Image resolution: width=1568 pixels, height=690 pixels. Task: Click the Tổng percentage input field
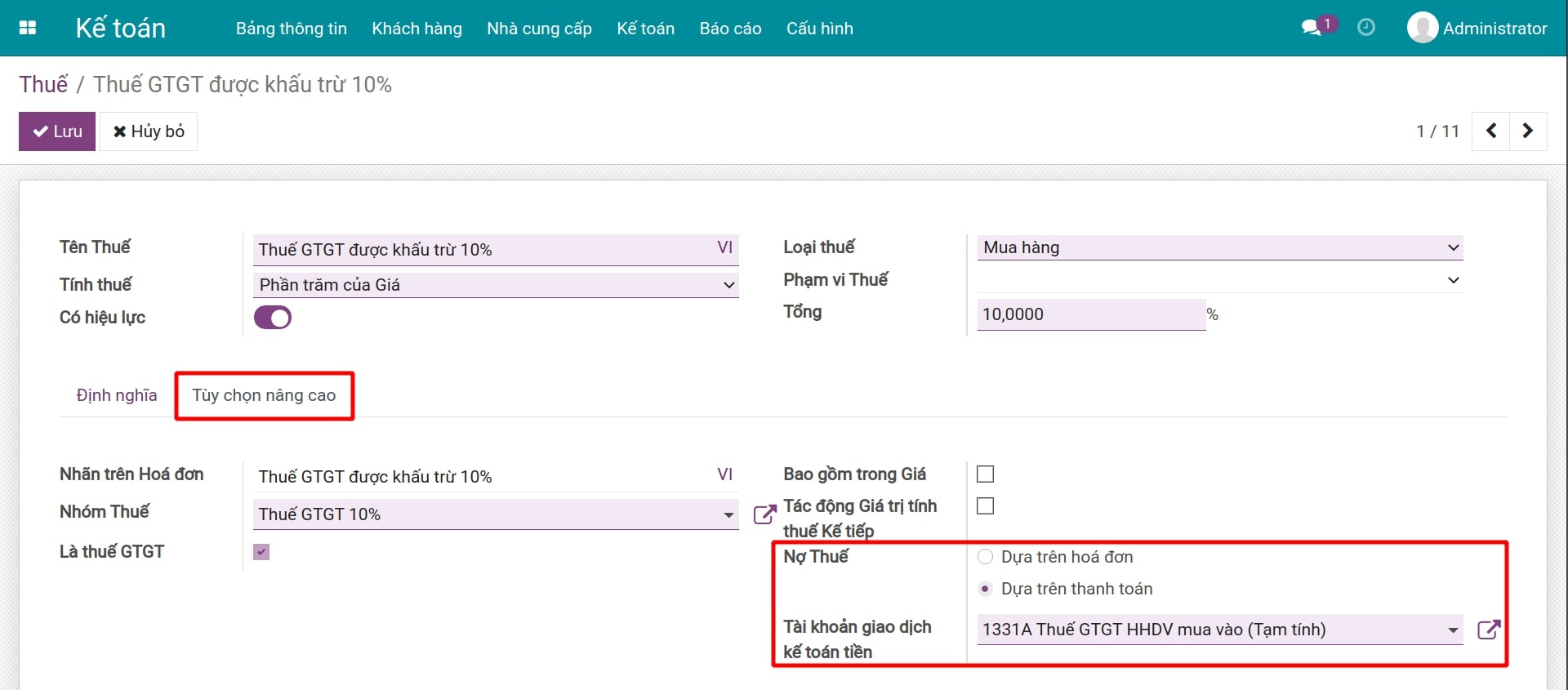(x=1090, y=314)
